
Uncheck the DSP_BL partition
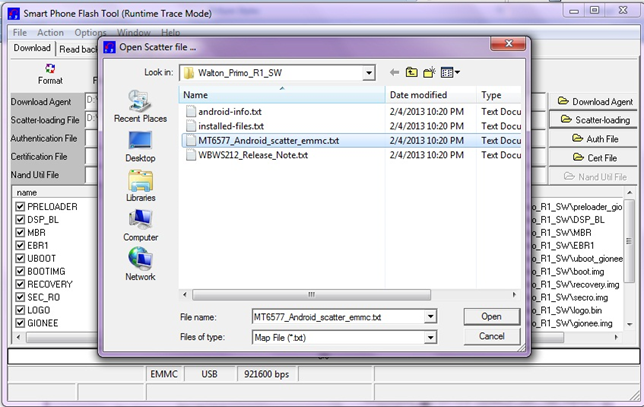click(x=20, y=219)
